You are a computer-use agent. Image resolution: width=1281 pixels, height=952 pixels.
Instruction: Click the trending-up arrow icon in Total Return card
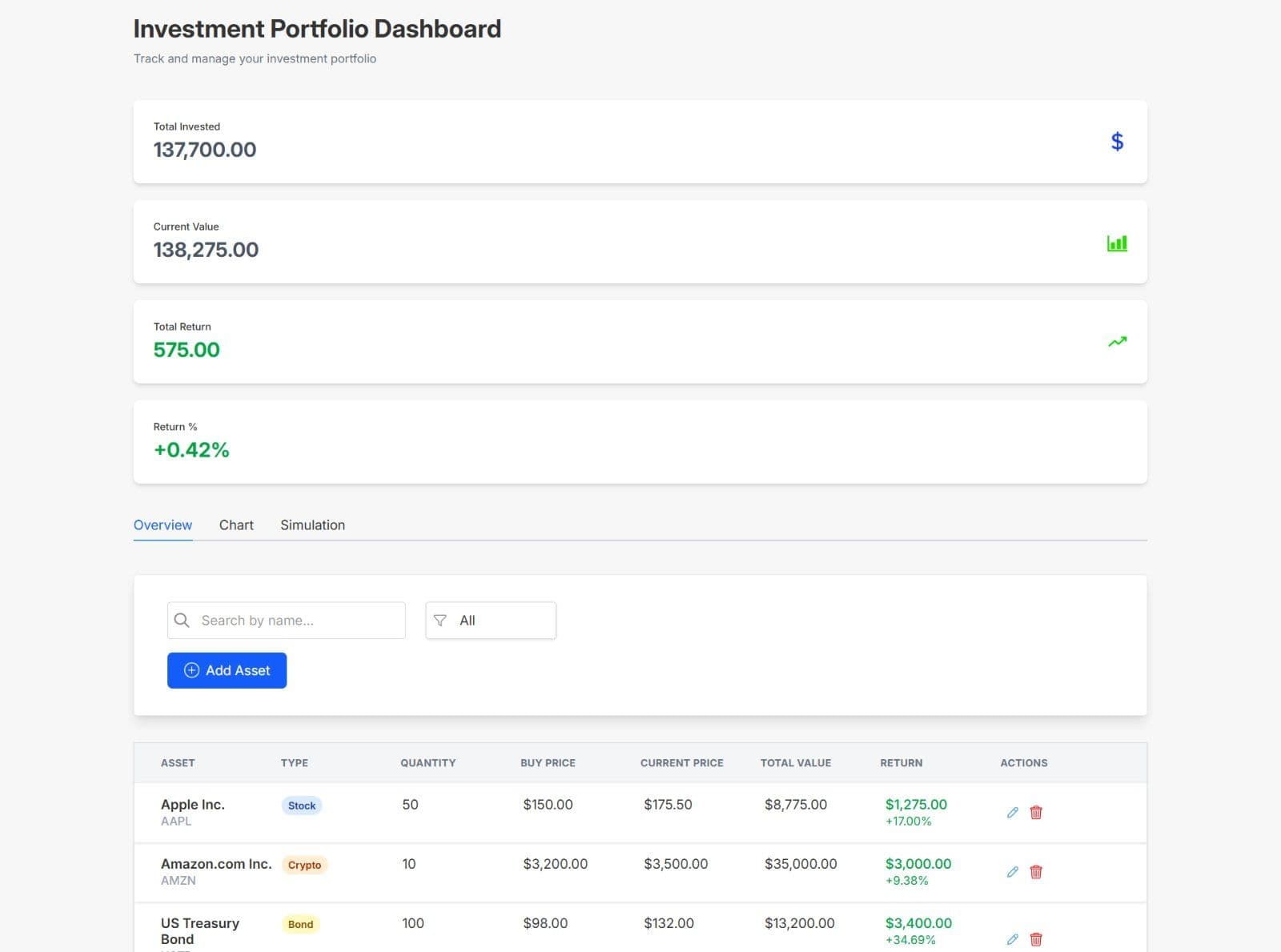point(1117,342)
